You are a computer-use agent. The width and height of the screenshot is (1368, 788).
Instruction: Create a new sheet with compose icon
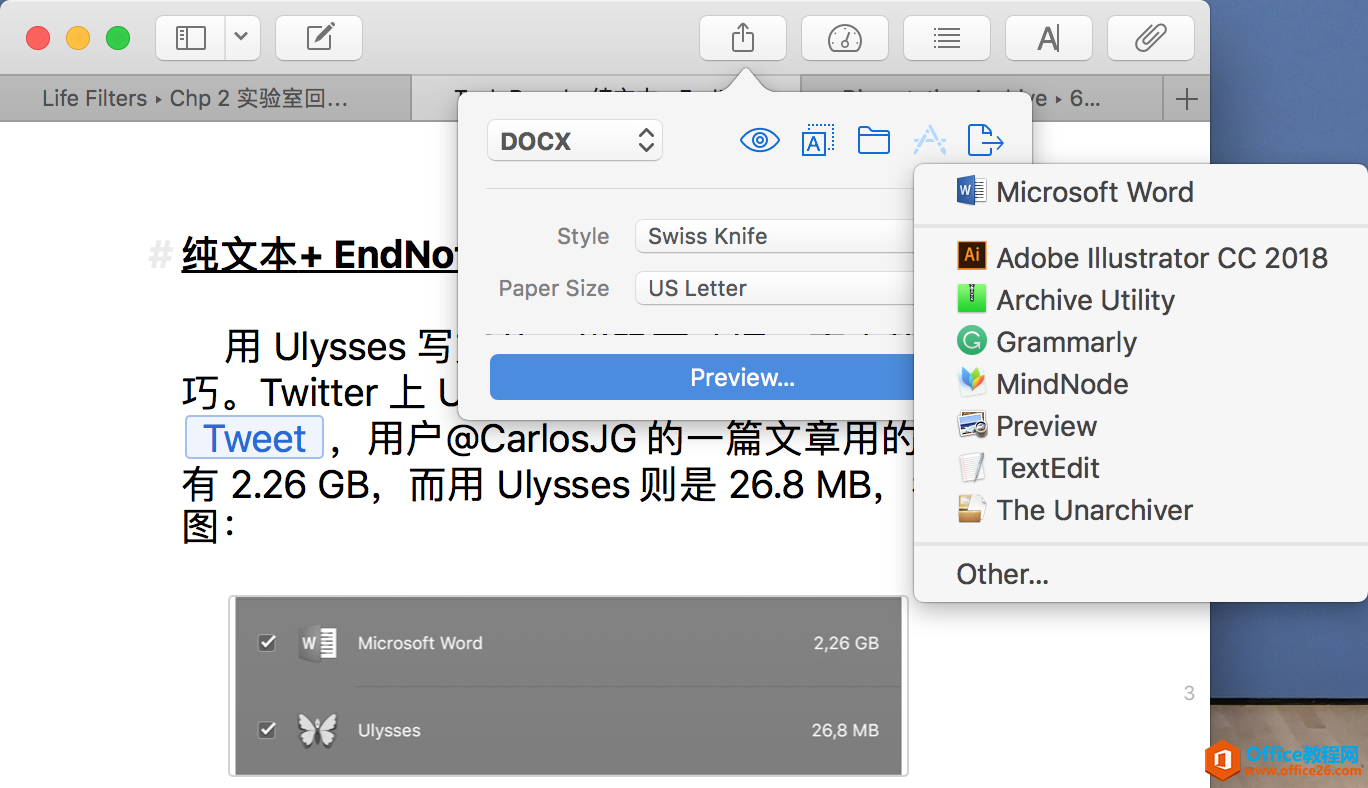pos(319,39)
